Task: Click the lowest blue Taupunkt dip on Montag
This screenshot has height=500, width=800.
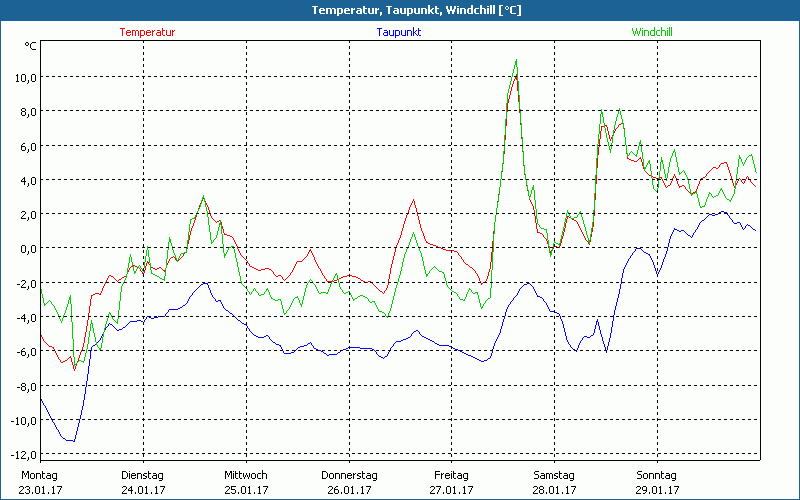Action: pos(70,440)
